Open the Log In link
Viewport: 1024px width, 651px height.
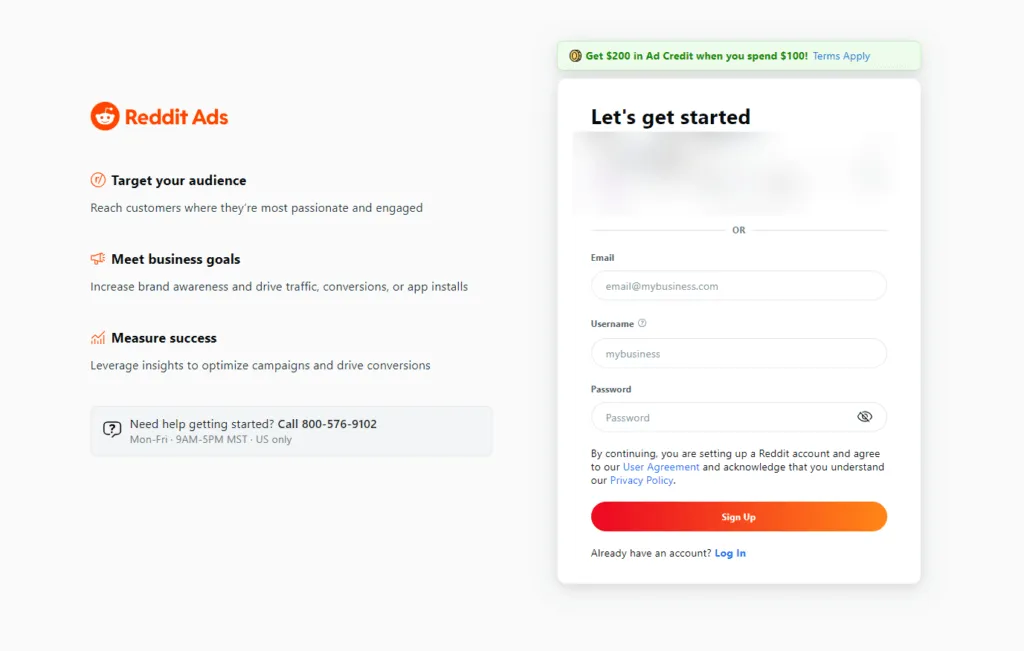pyautogui.click(x=730, y=552)
